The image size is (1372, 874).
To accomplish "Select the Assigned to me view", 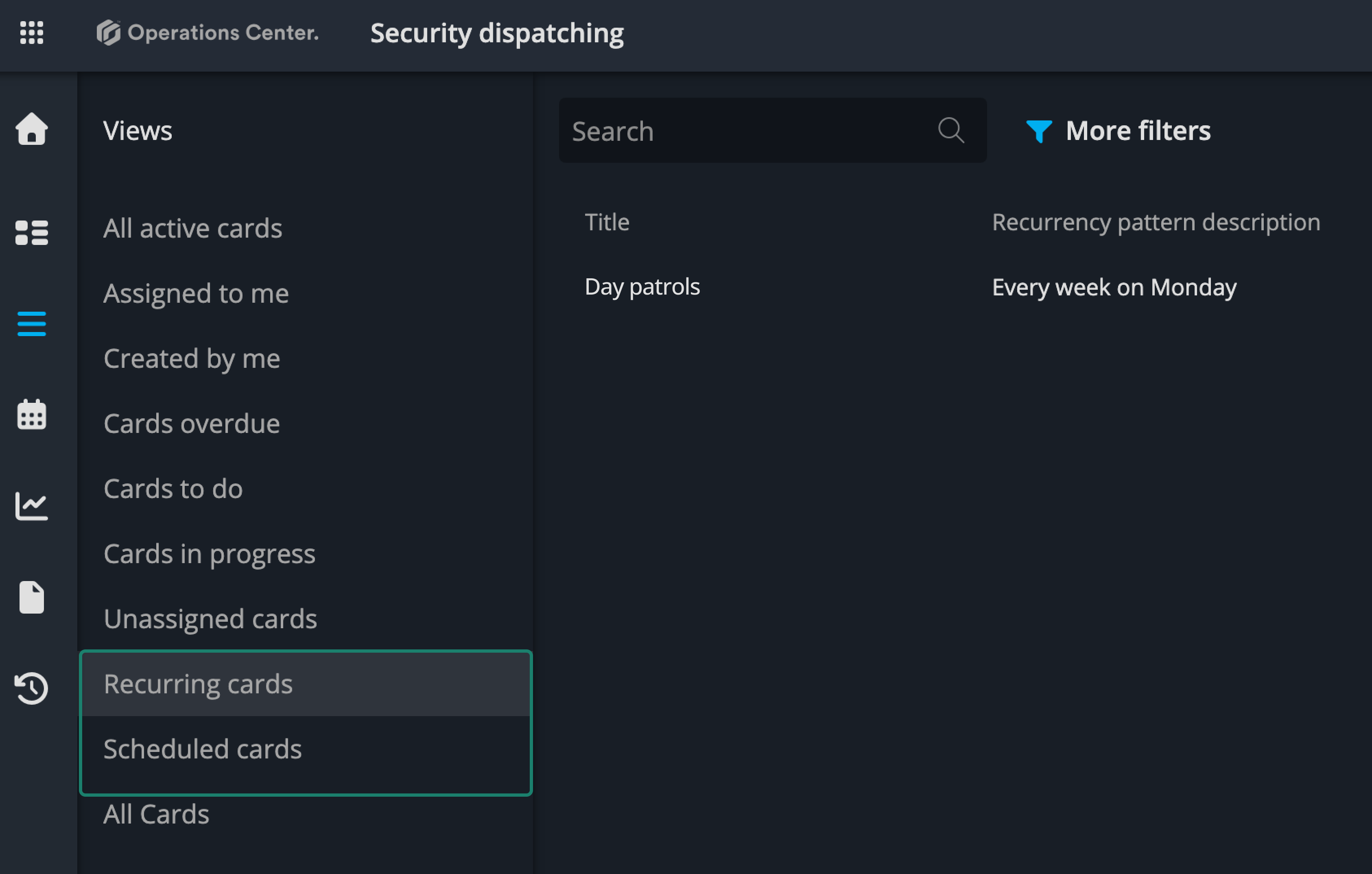I will [x=196, y=293].
